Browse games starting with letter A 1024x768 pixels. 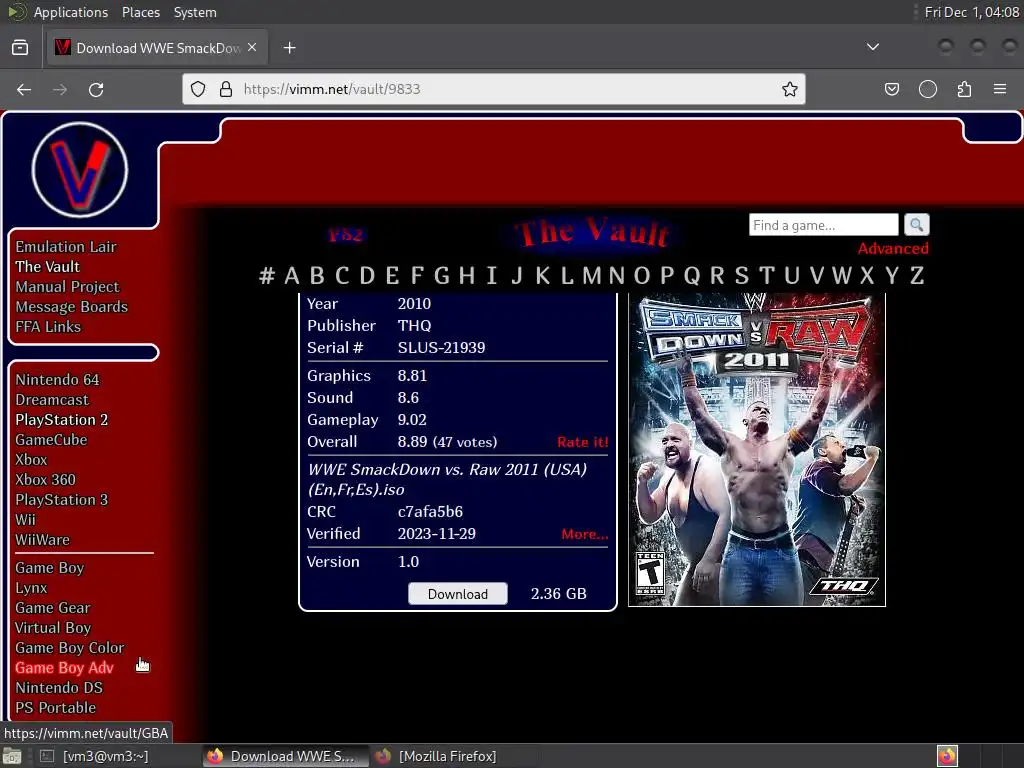click(292, 276)
